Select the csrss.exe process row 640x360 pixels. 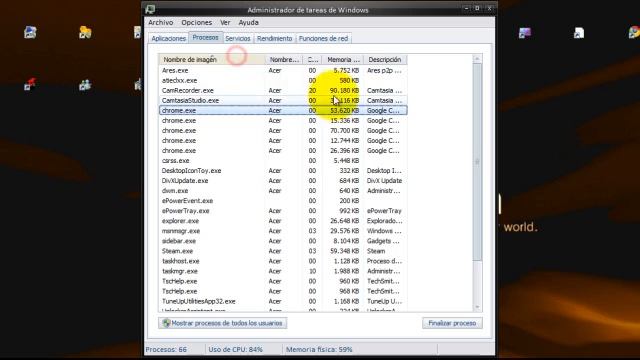tap(283, 160)
